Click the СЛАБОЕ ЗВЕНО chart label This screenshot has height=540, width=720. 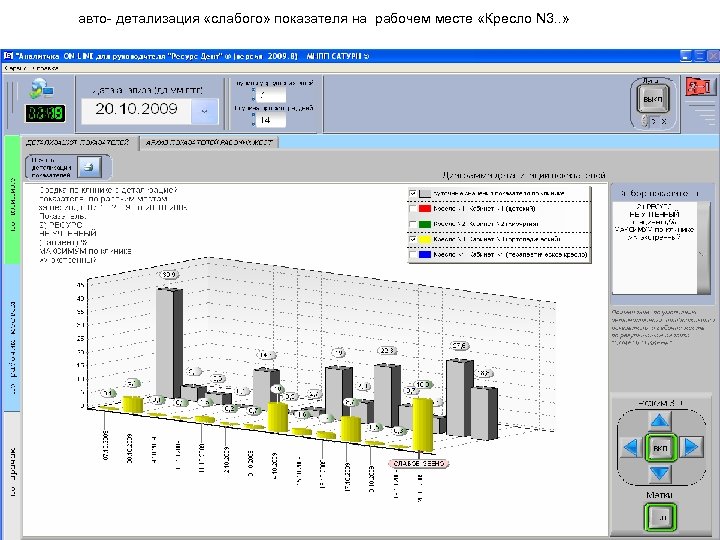tap(419, 463)
